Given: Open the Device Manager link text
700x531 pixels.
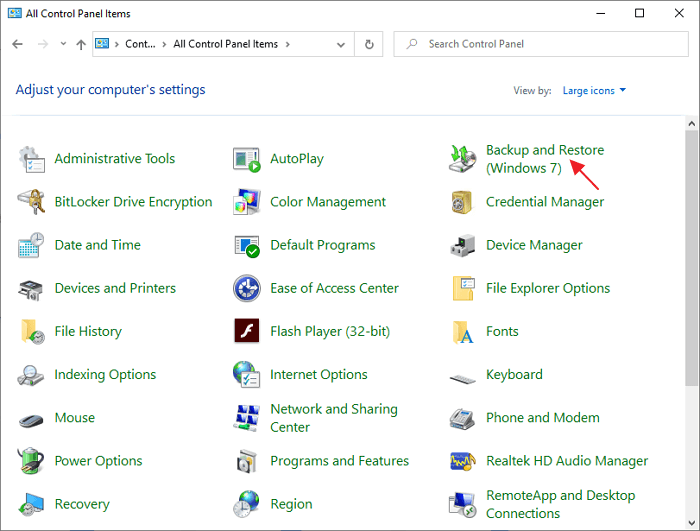Looking at the screenshot, I should 534,245.
